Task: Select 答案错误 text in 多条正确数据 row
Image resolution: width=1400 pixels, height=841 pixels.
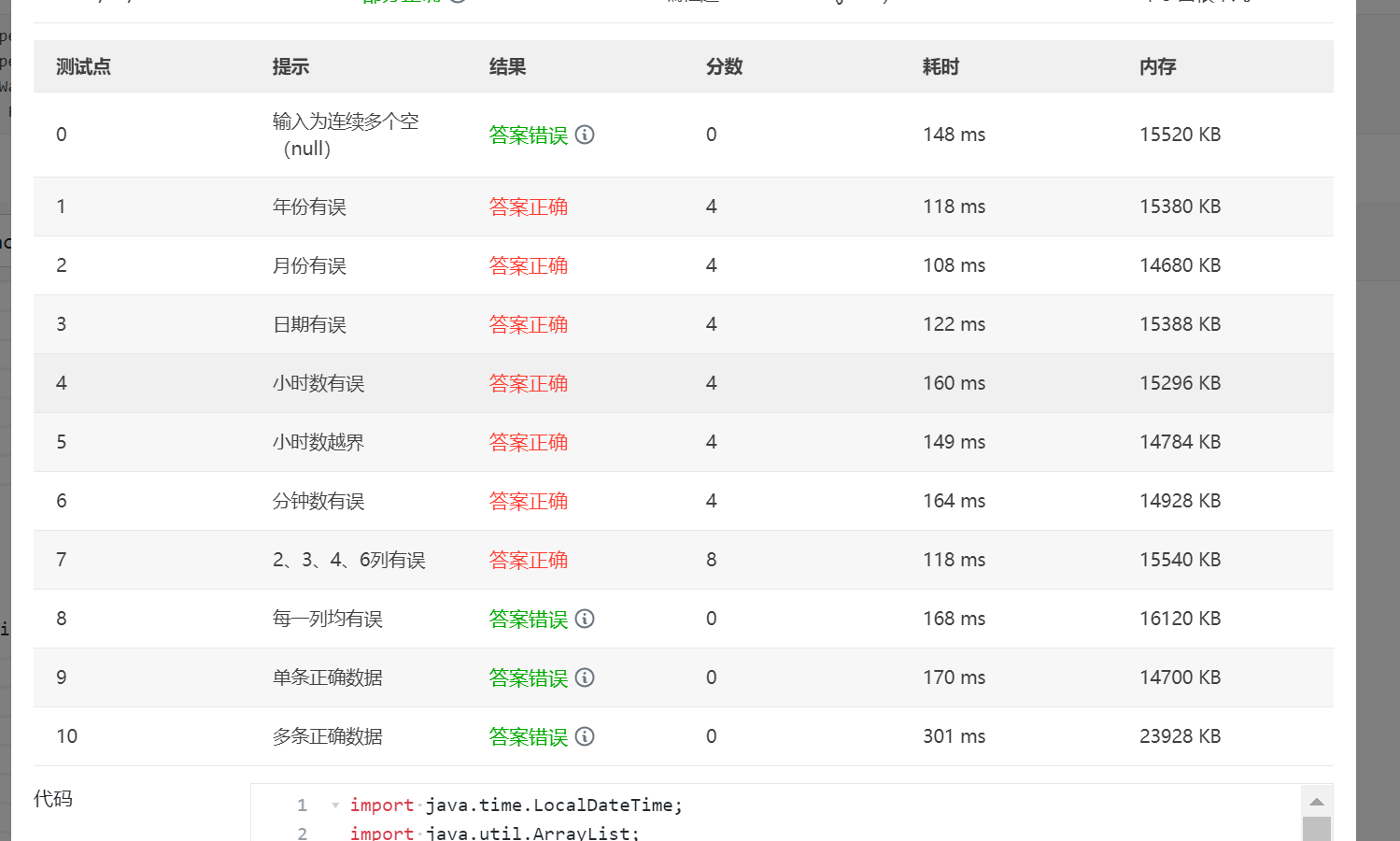Action: click(x=529, y=736)
